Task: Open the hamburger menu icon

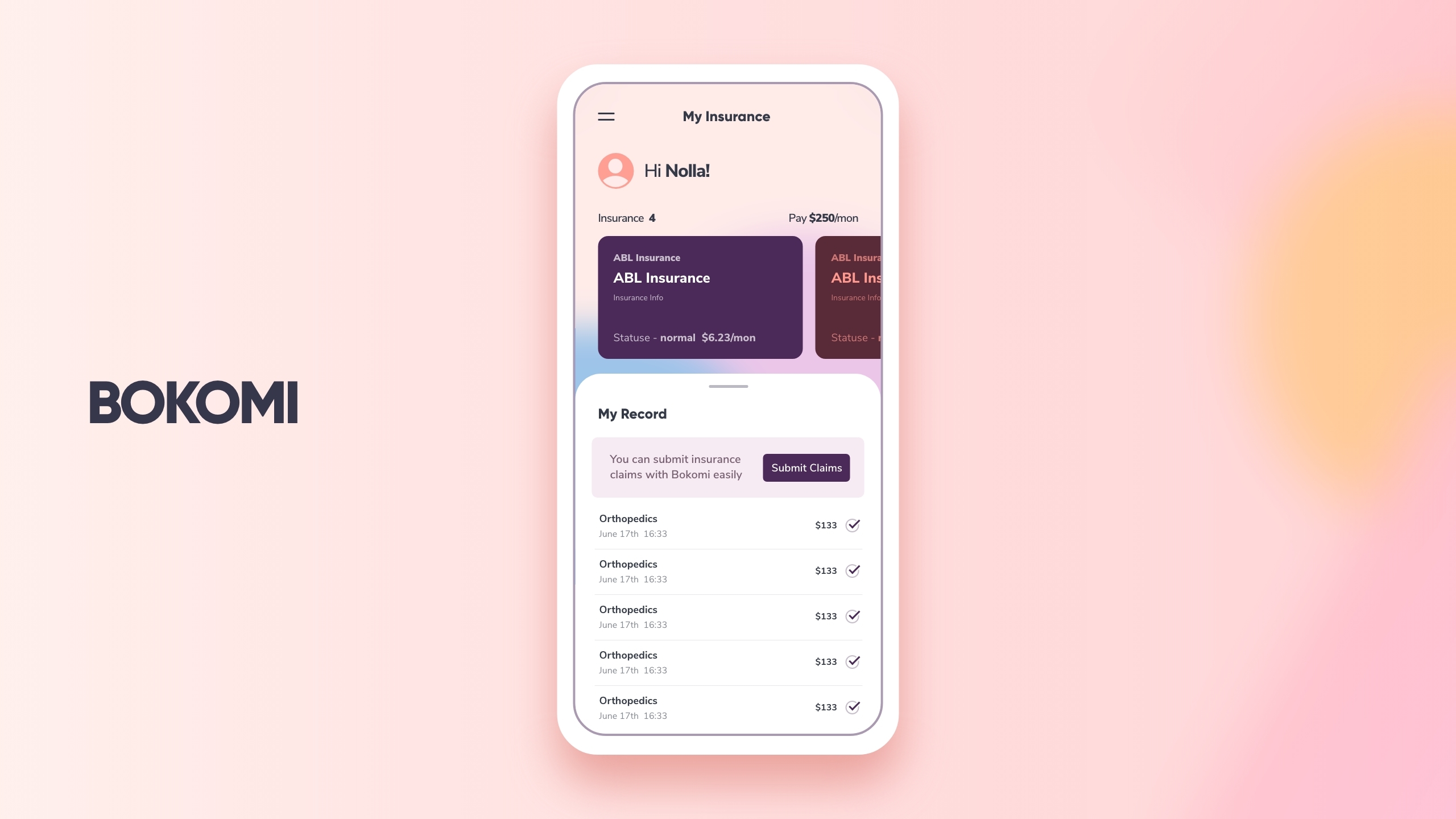Action: (606, 117)
